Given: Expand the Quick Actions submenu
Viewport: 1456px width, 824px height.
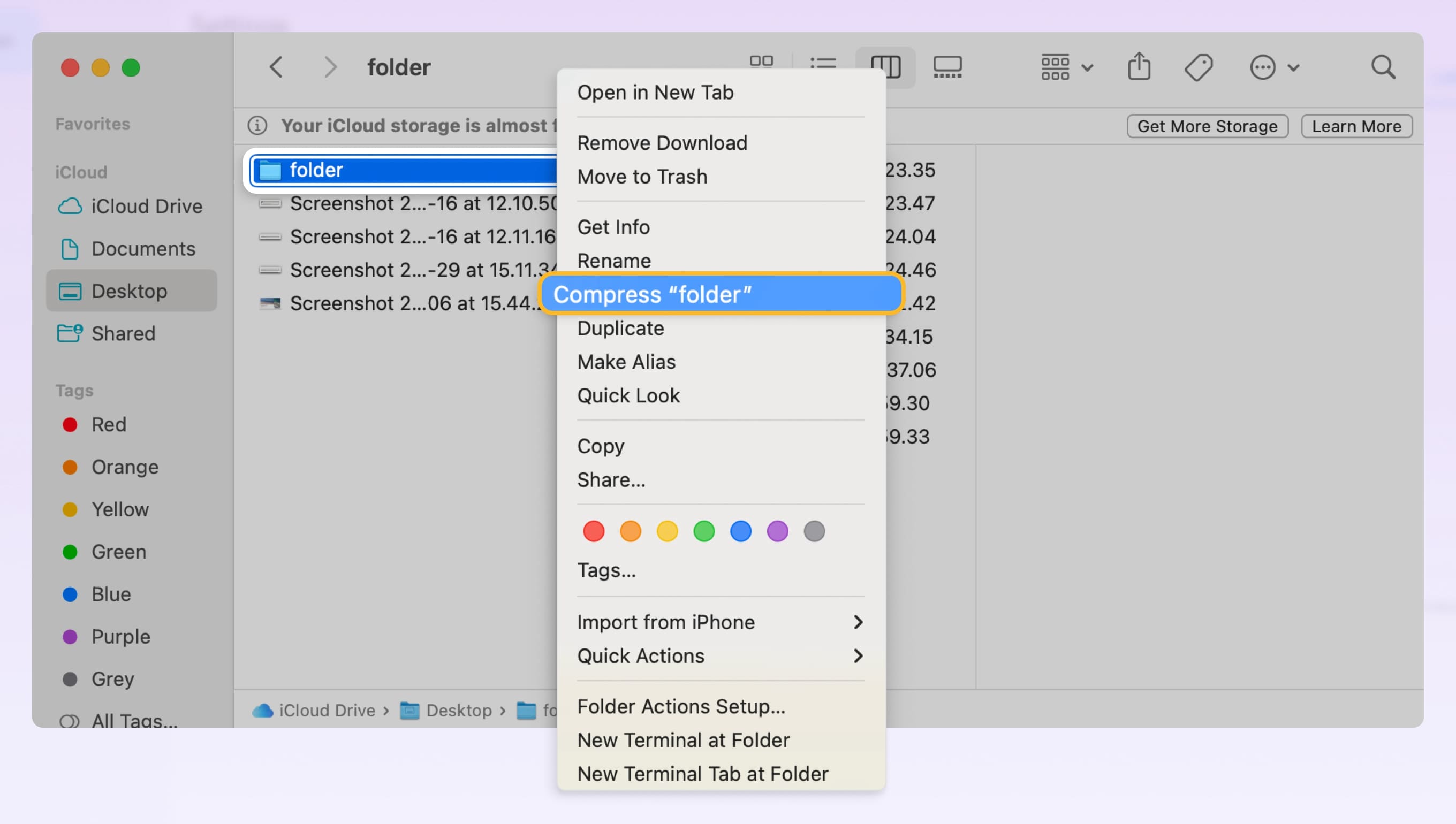Looking at the screenshot, I should pos(642,656).
